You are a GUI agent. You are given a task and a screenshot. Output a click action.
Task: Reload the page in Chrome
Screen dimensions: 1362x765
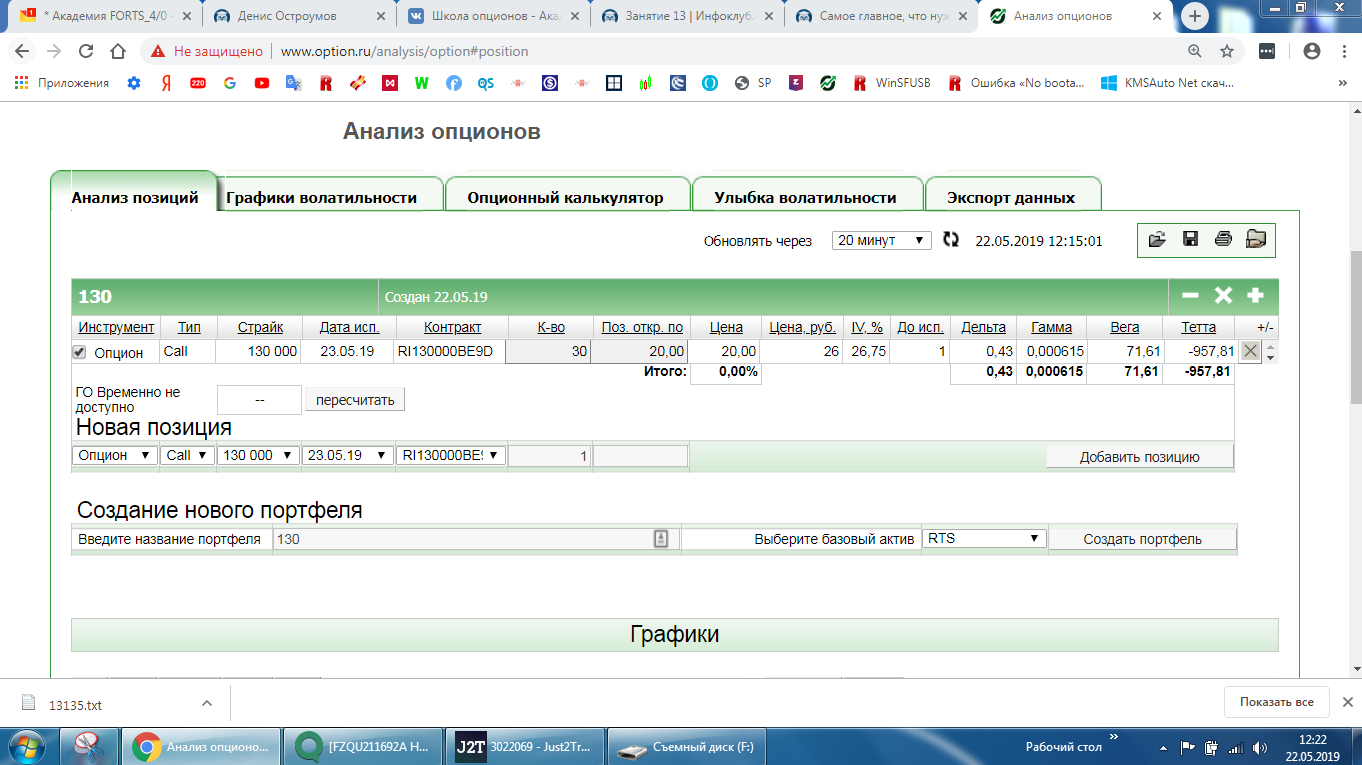click(x=86, y=51)
